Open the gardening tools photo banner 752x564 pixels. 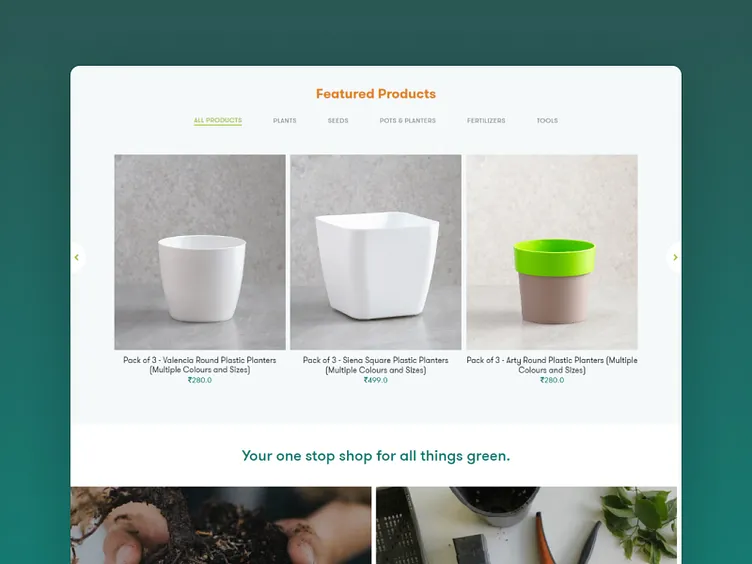pyautogui.click(x=527, y=525)
